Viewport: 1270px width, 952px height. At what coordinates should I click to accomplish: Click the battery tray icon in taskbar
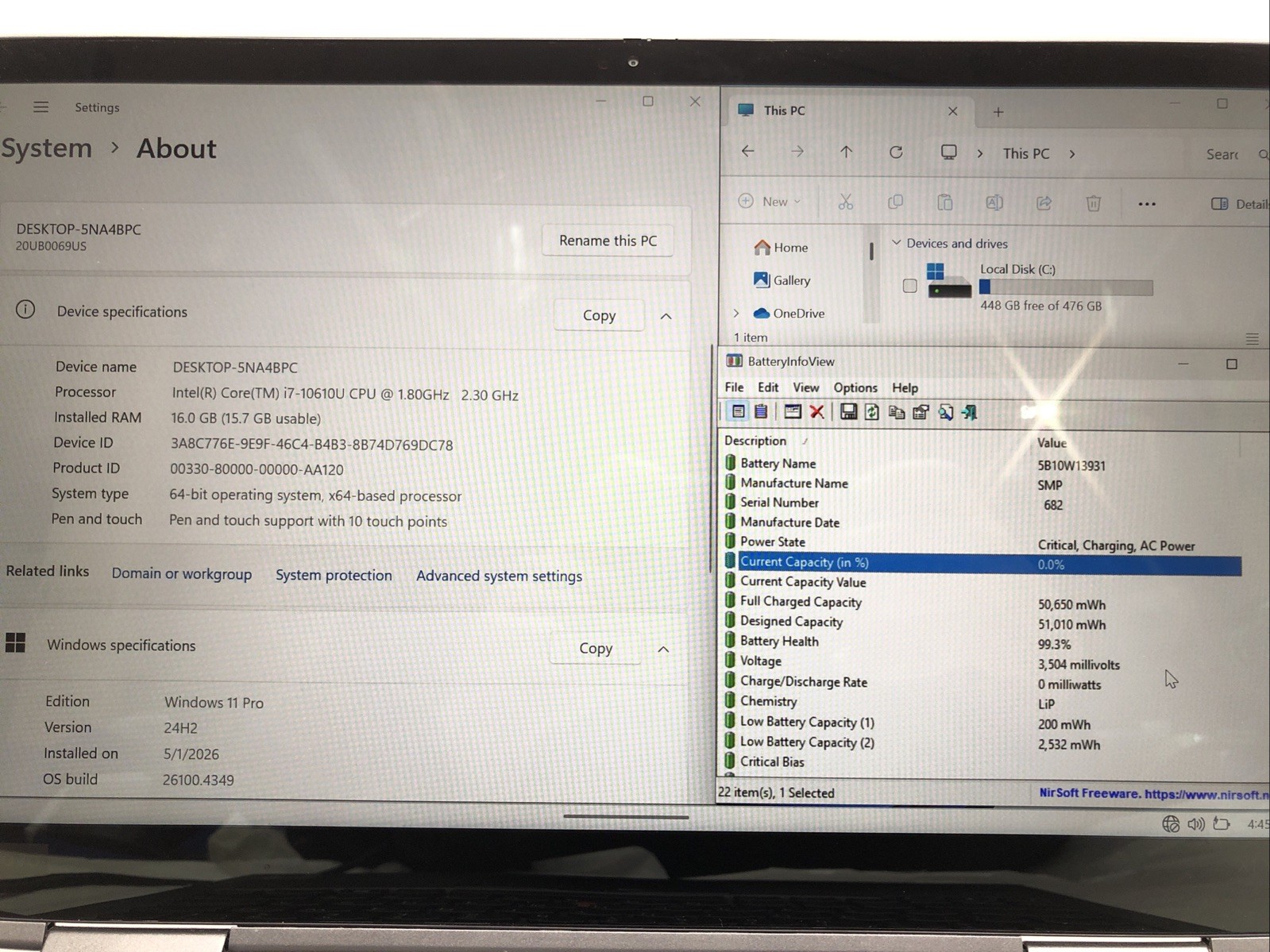click(1222, 824)
